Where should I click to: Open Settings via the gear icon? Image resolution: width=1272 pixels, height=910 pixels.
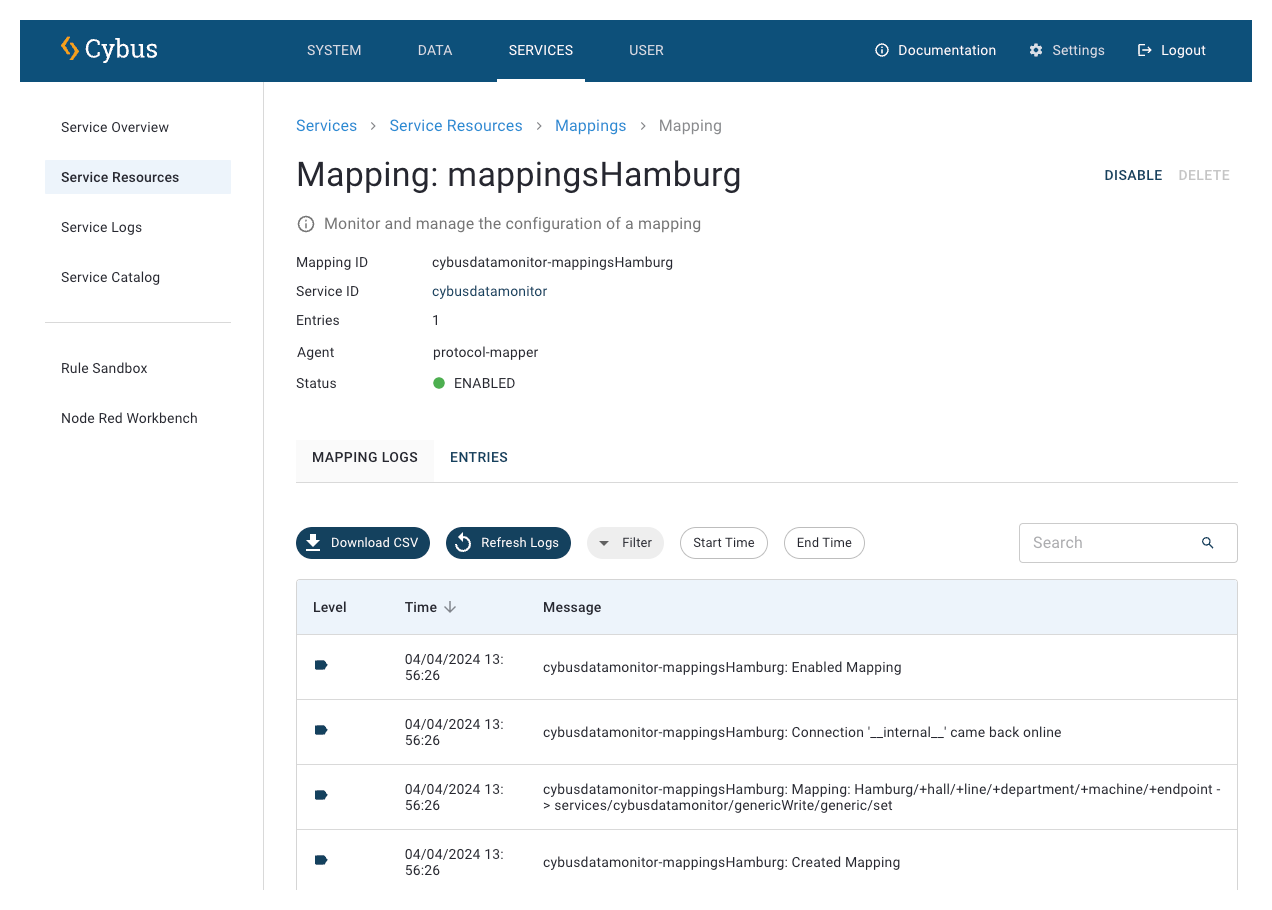pos(1036,50)
